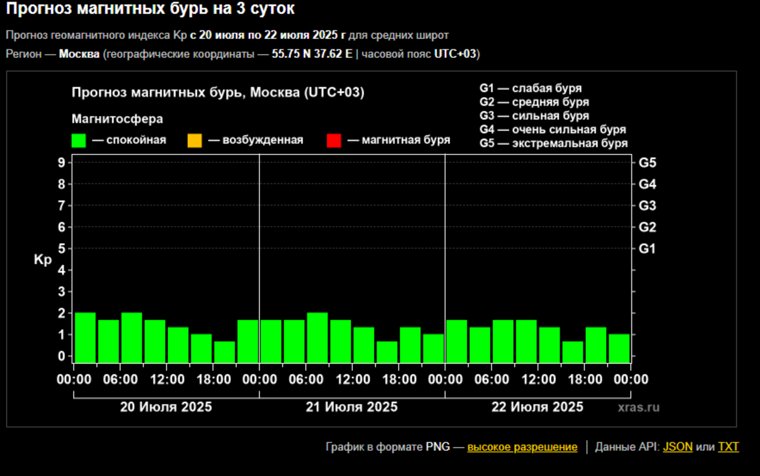Click the G1 label on right axis
The height and width of the screenshot is (476, 760).
[x=647, y=249]
